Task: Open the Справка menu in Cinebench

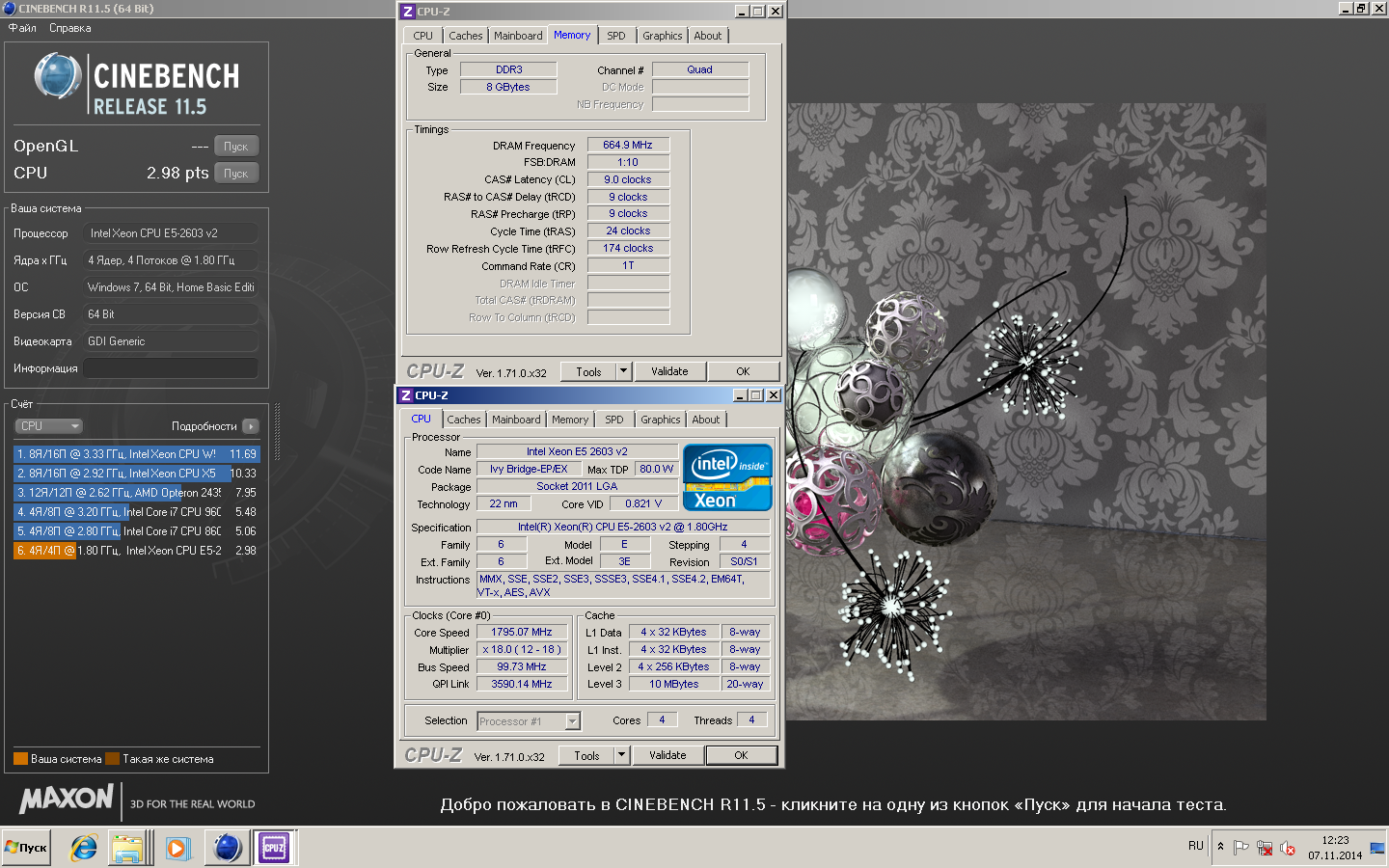Action: tap(69, 28)
